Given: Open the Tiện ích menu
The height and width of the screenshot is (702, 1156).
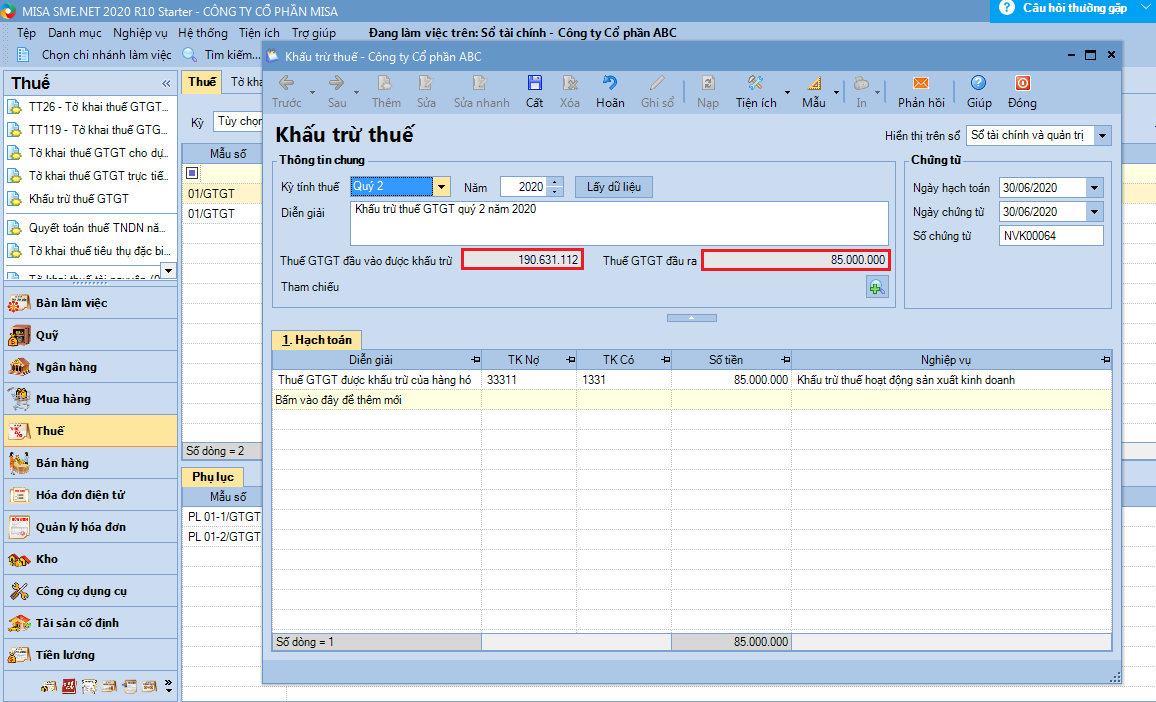Looking at the screenshot, I should pyautogui.click(x=259, y=33).
